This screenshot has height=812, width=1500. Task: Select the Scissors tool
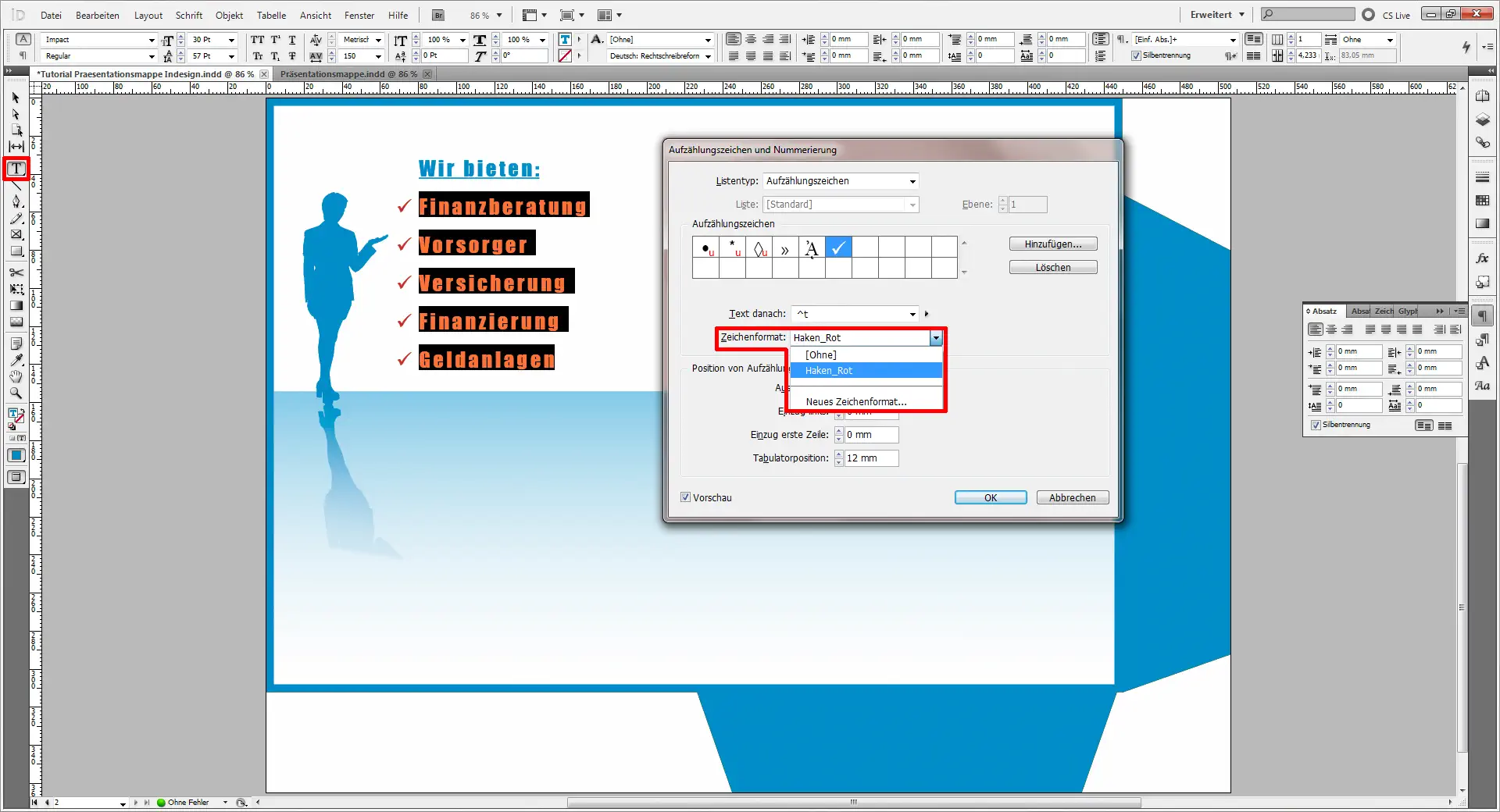tap(16, 273)
